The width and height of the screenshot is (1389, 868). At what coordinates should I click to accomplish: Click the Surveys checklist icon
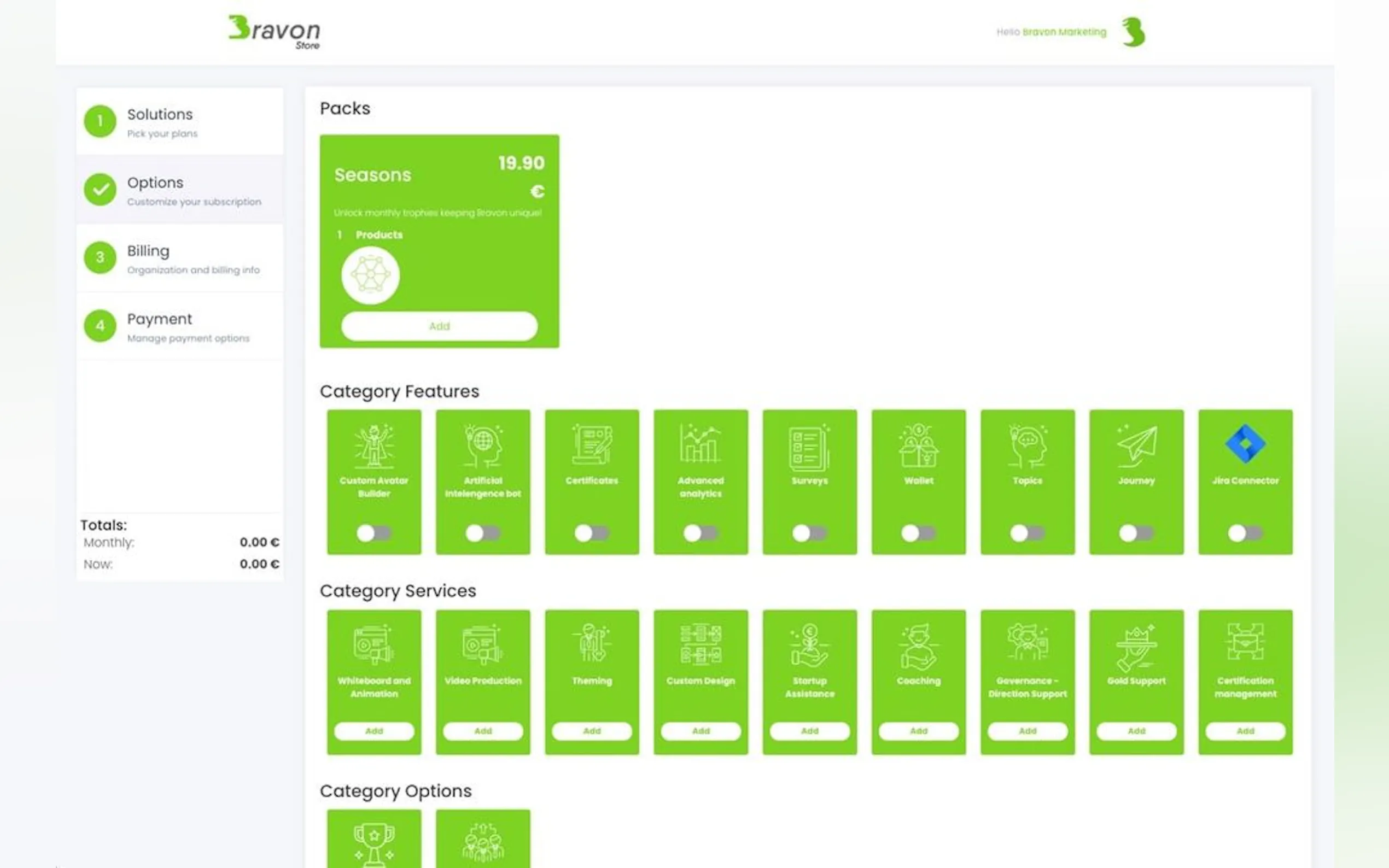point(810,447)
